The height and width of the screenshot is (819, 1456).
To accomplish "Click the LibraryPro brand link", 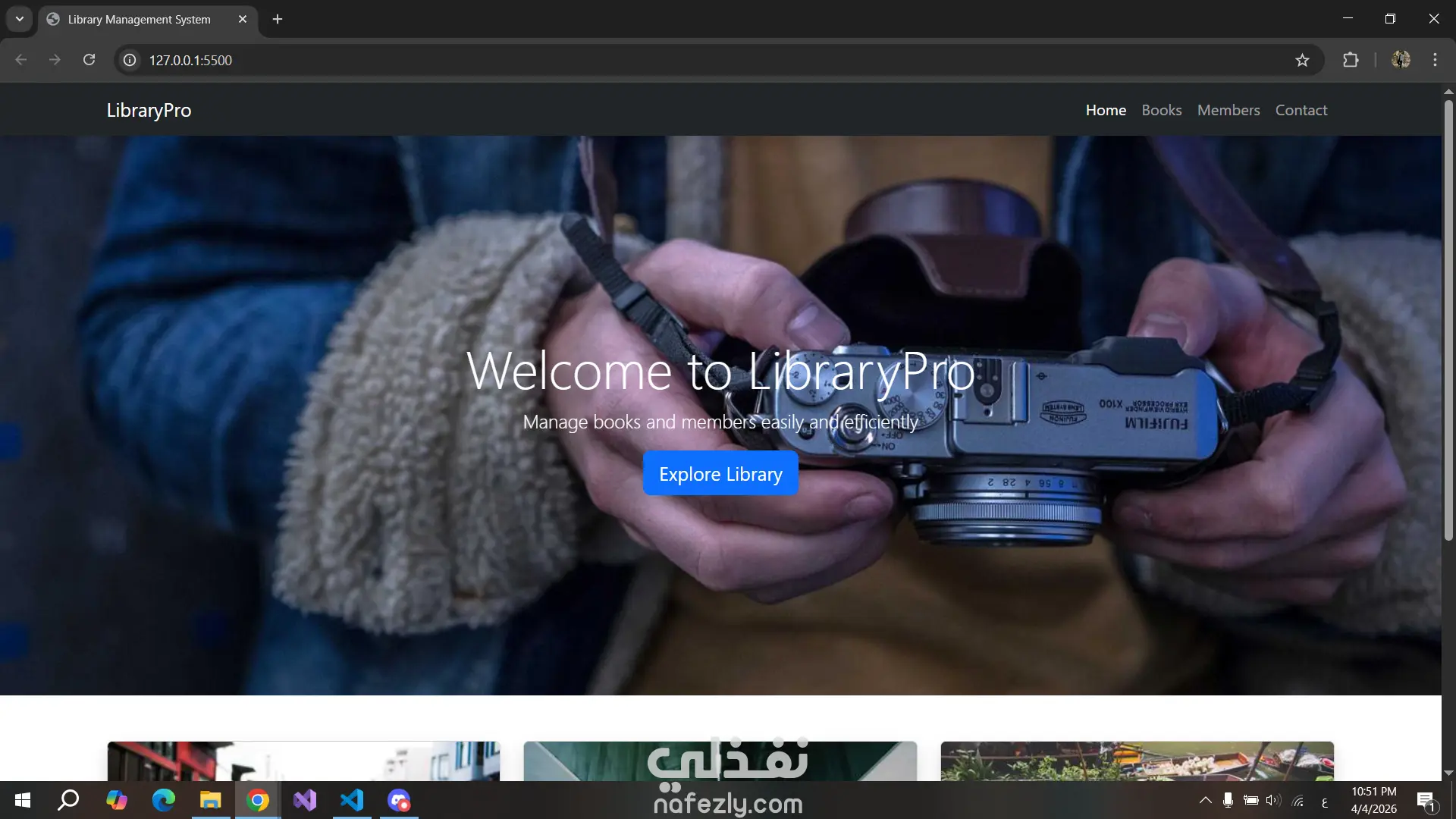I will tap(149, 110).
